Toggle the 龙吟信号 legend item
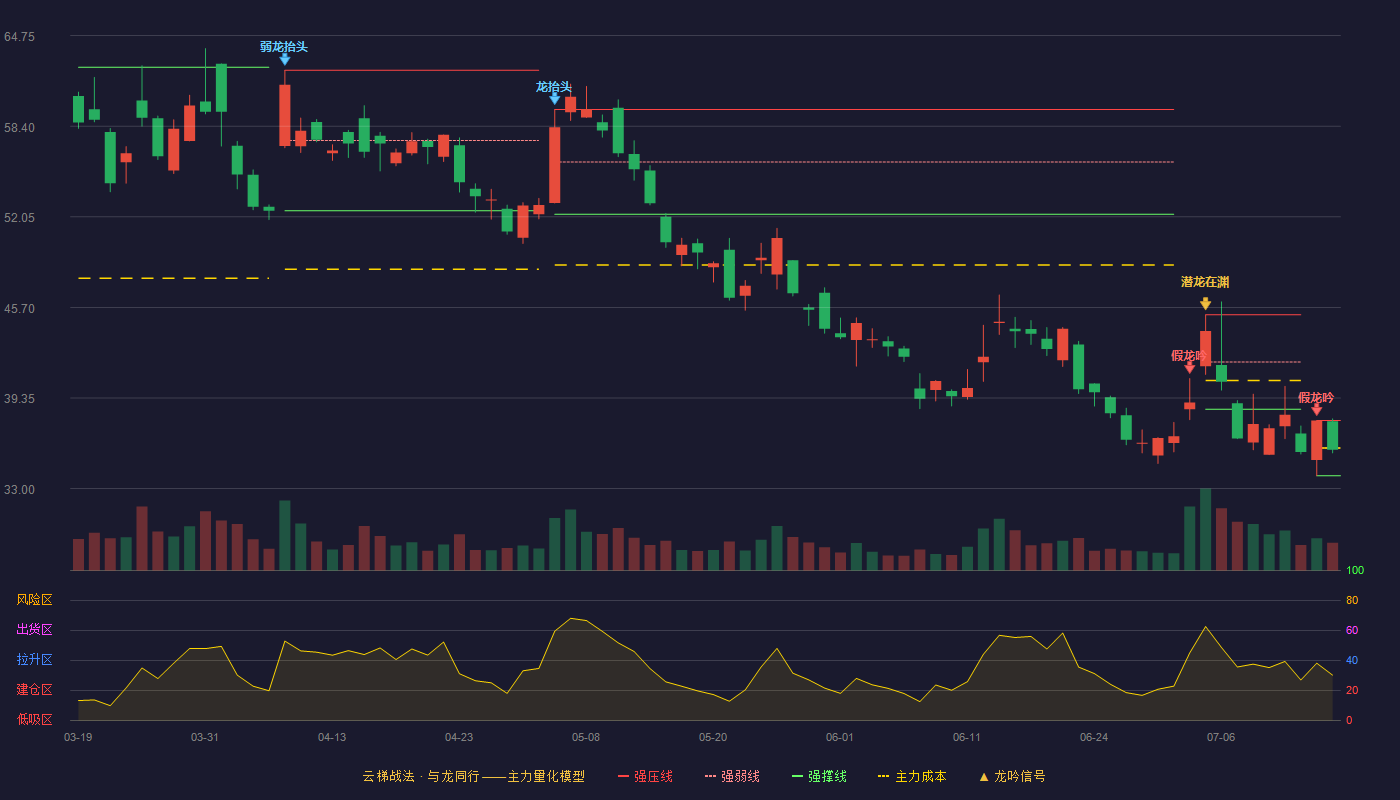 (1011, 776)
